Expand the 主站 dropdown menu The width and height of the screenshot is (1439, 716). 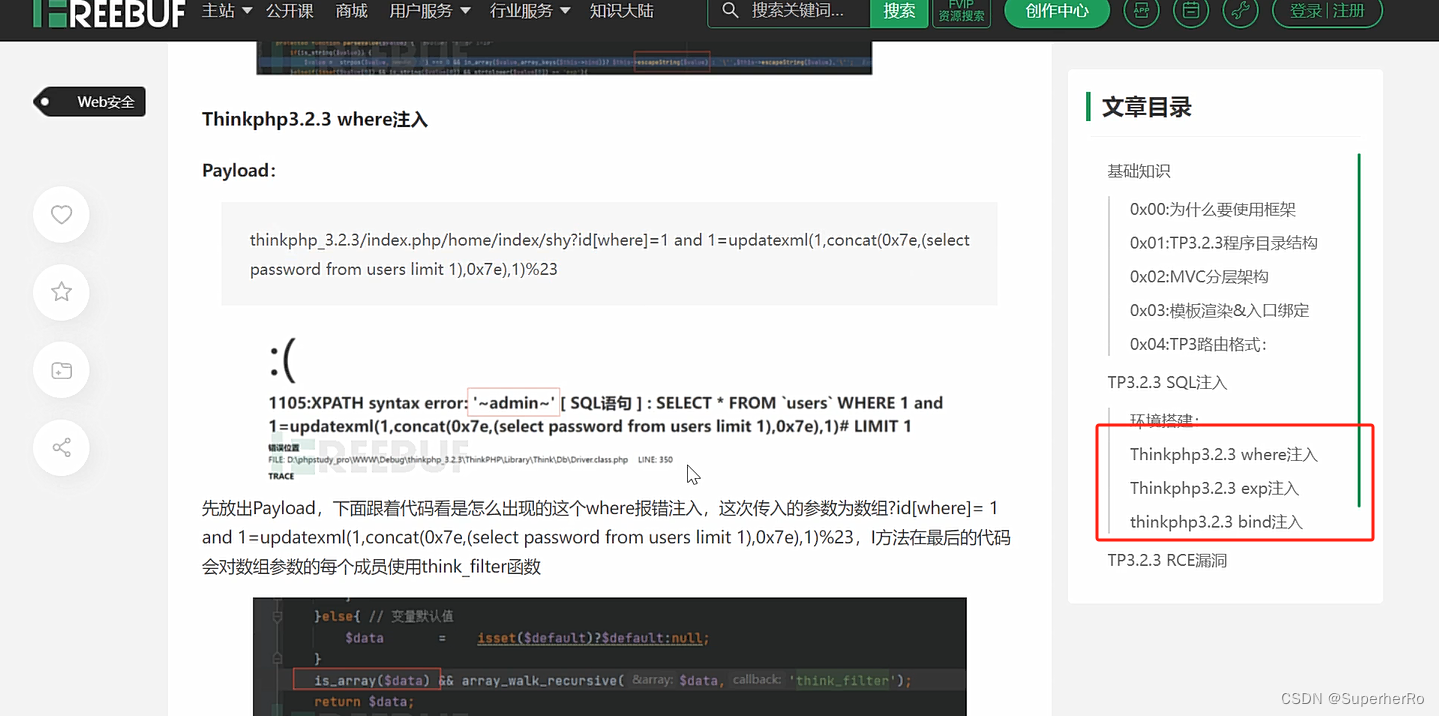(x=226, y=11)
